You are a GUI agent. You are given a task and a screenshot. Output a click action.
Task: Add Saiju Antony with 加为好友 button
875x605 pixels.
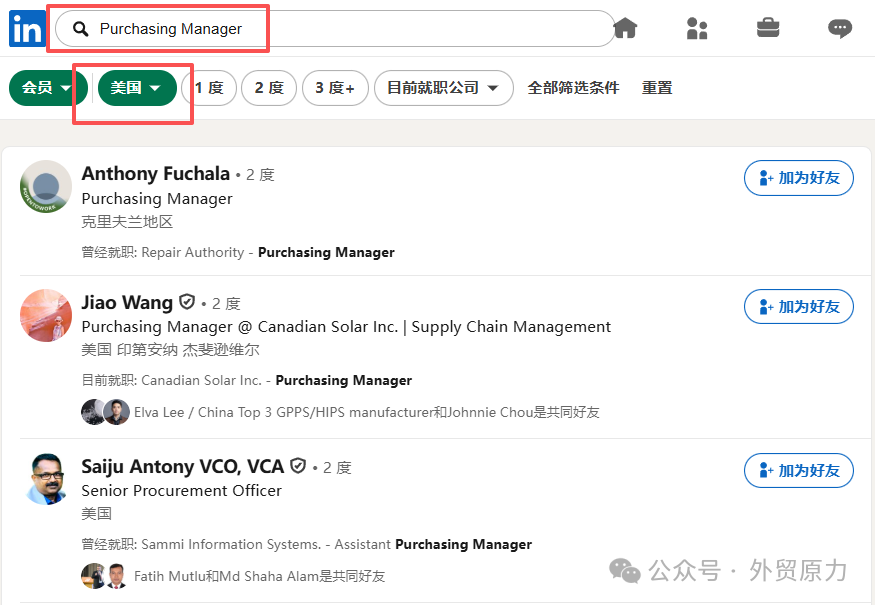coord(799,470)
